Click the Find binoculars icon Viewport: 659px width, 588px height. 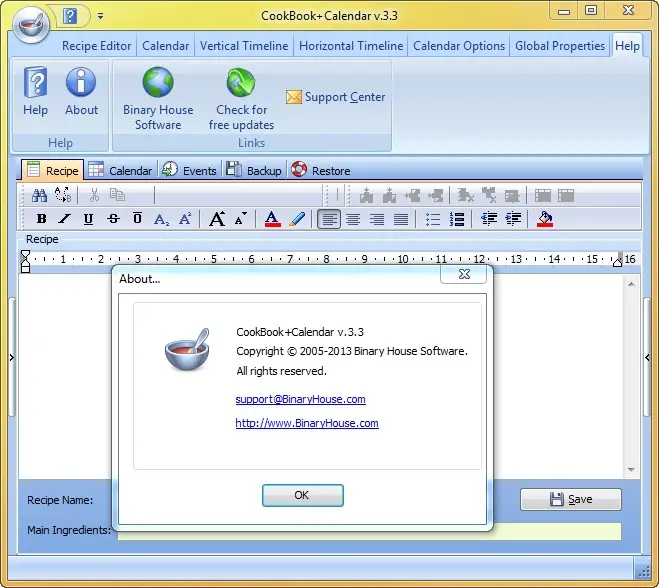pos(40,195)
